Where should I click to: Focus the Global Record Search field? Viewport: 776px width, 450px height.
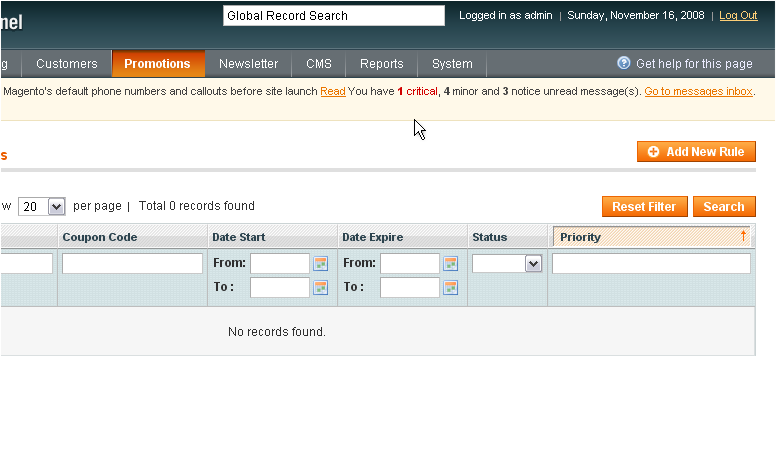[333, 16]
